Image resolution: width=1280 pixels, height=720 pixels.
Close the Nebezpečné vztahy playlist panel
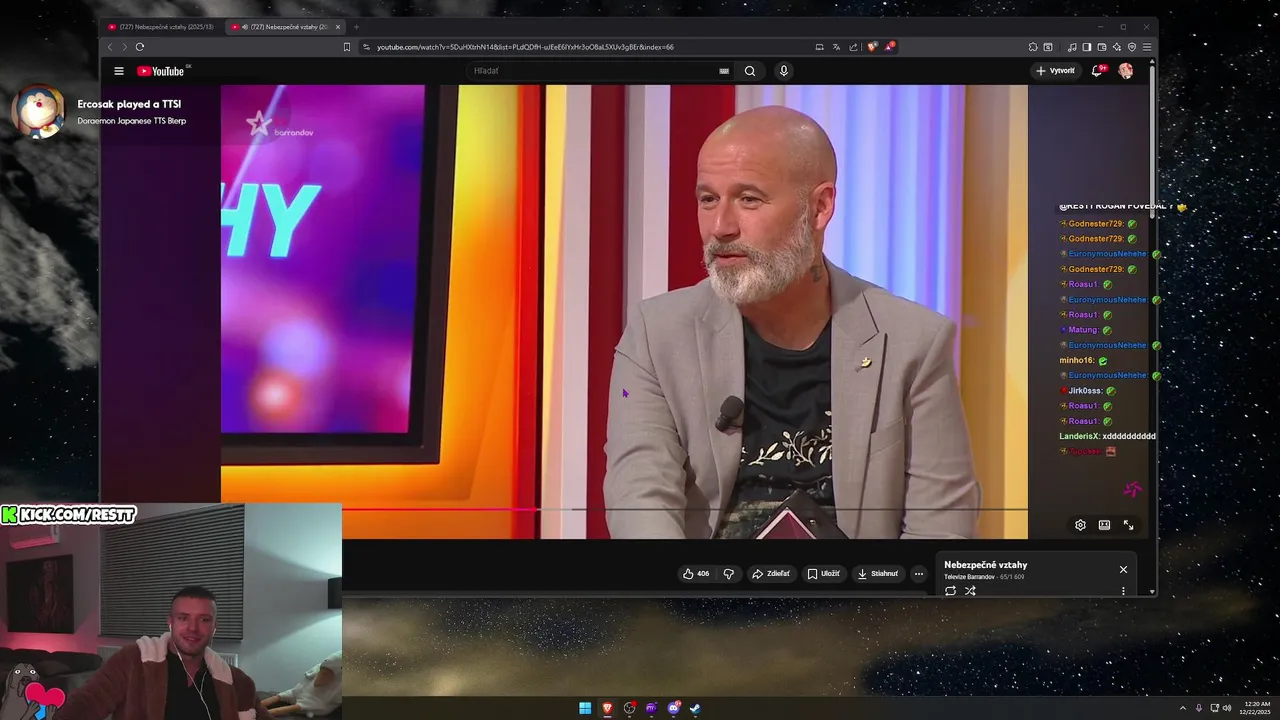1123,569
